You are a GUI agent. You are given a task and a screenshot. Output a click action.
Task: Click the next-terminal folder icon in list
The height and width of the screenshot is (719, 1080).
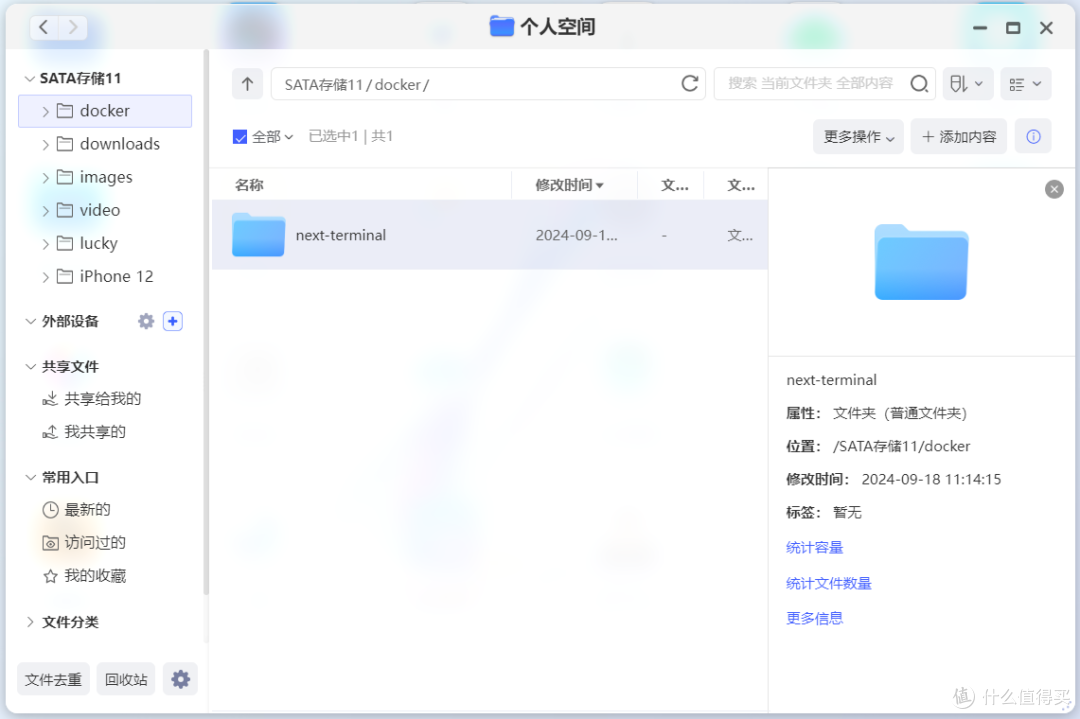(258, 235)
